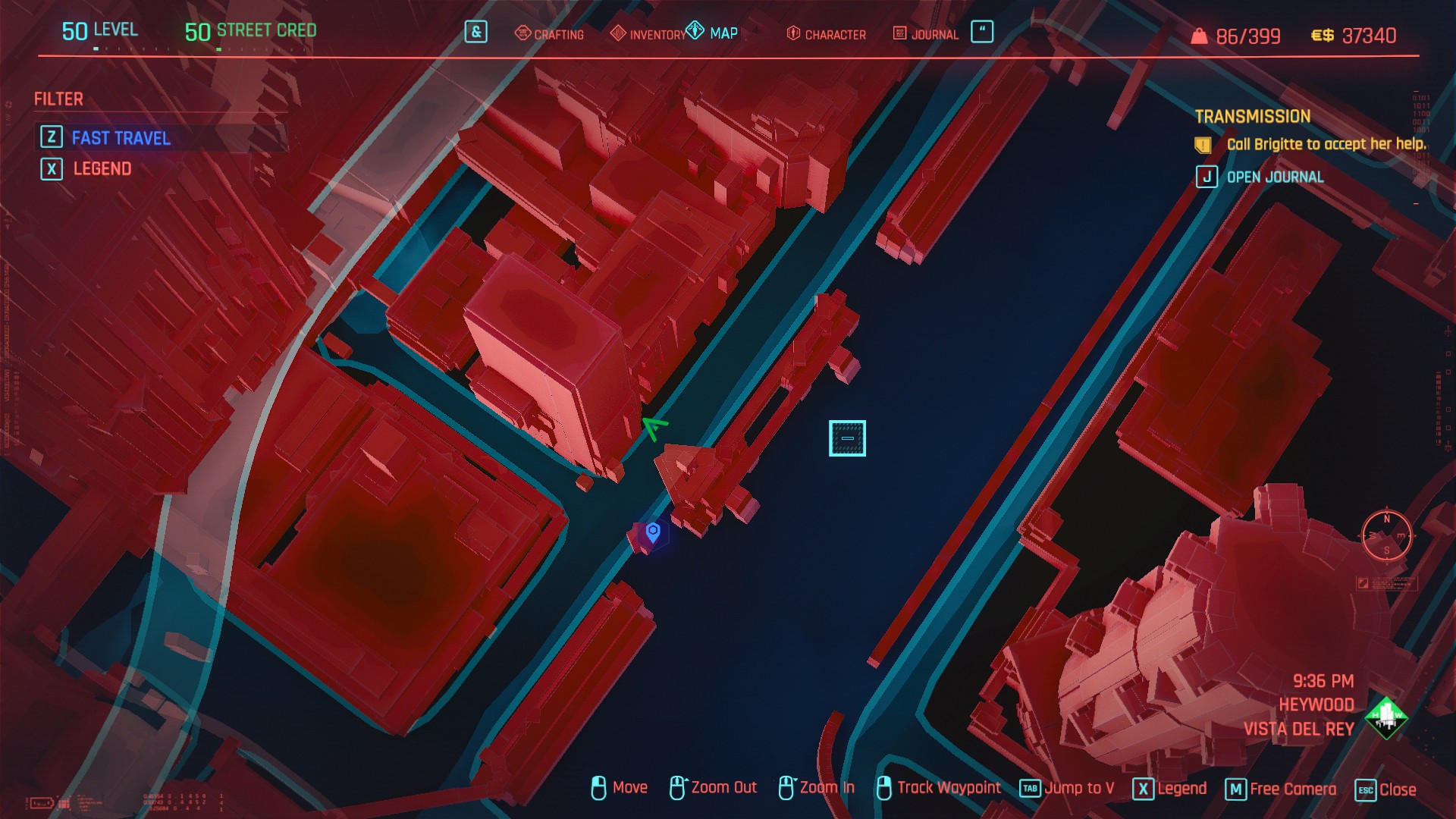Click the compass rose icon
The height and width of the screenshot is (819, 1456).
(1386, 535)
